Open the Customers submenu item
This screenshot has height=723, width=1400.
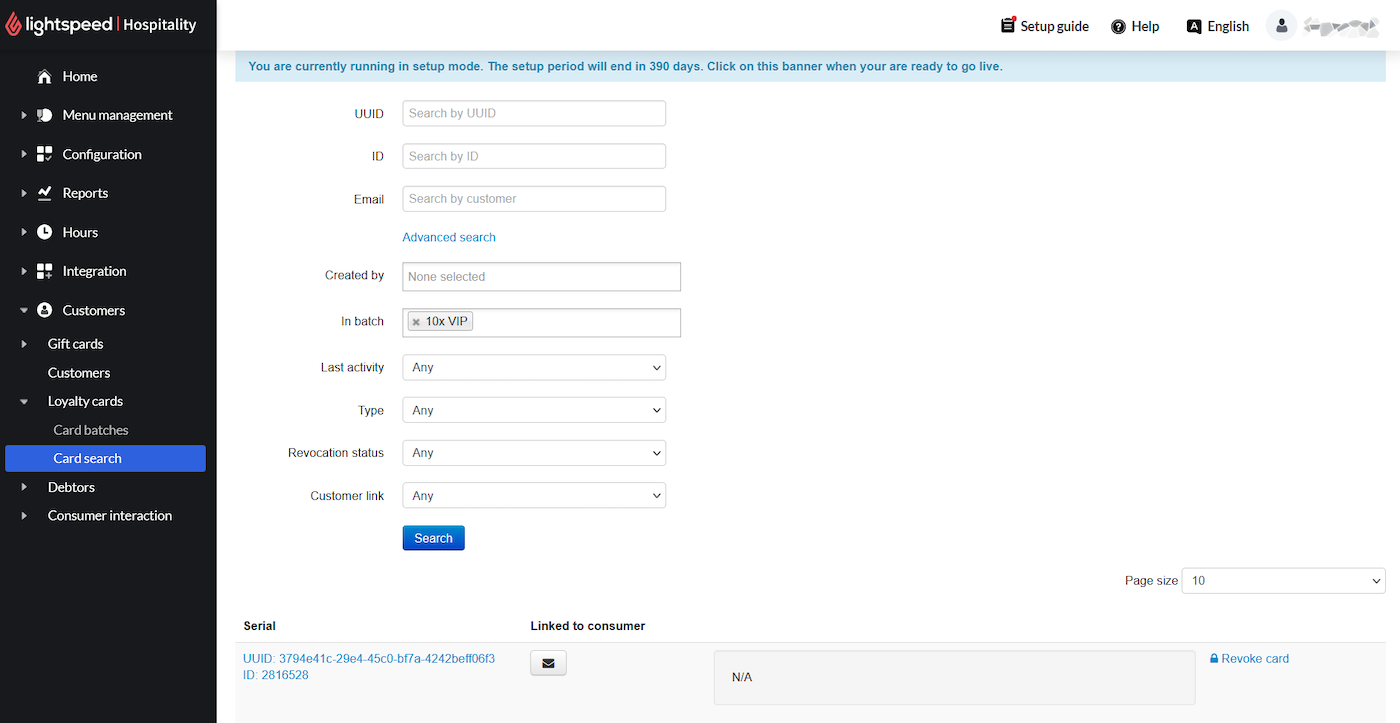79,372
